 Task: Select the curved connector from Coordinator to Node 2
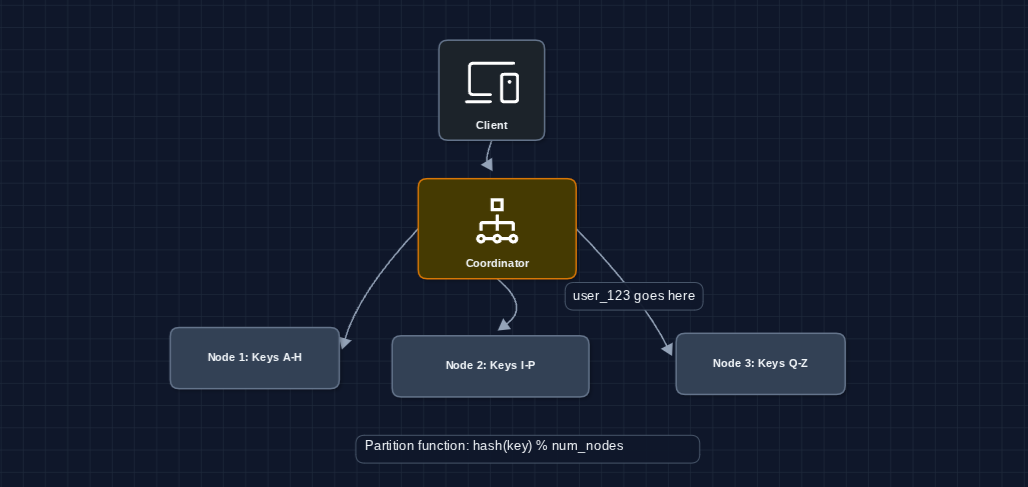[x=515, y=300]
